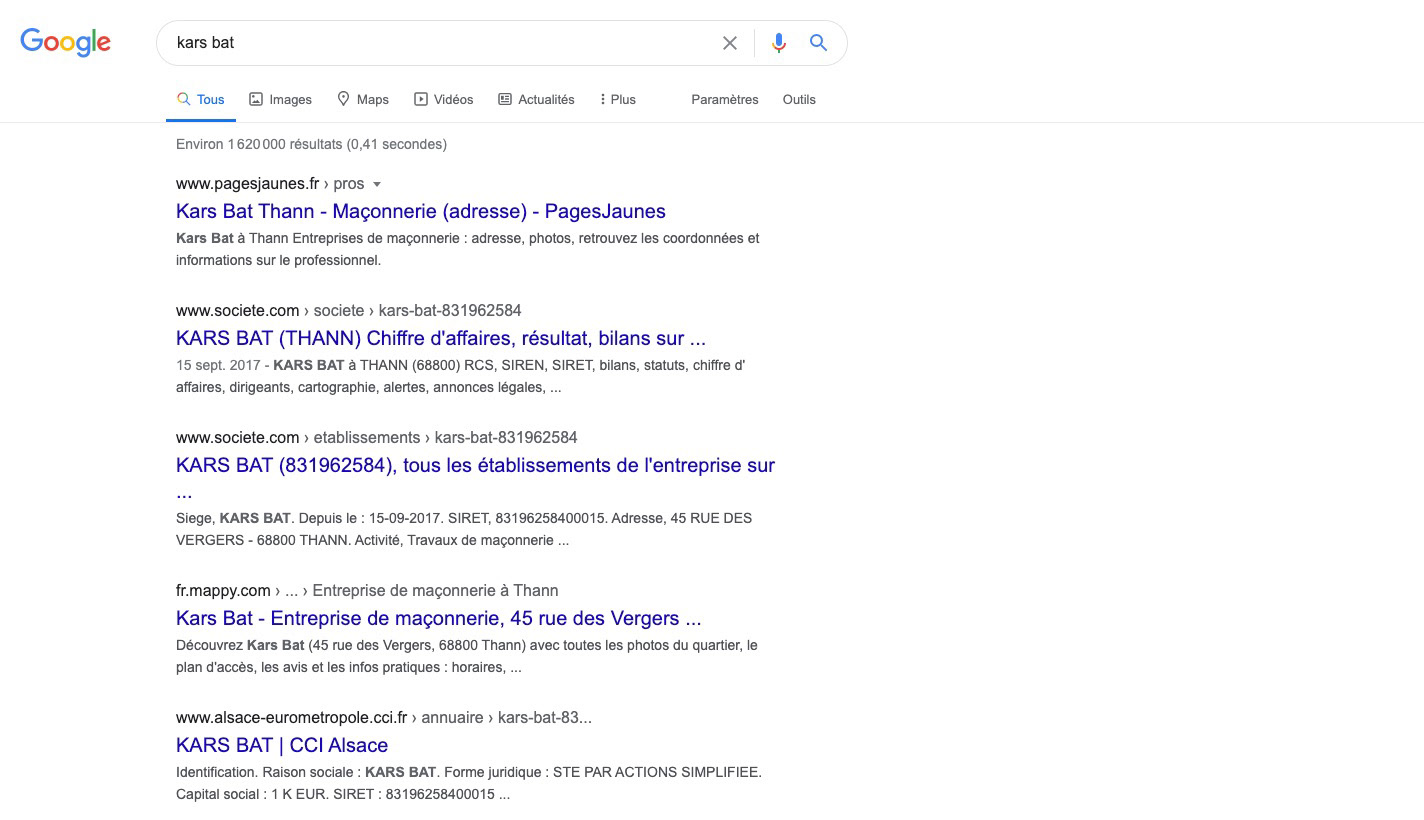Open KARS BAT (THANN) Chiffre d'affaires link
1424x820 pixels.
point(440,338)
